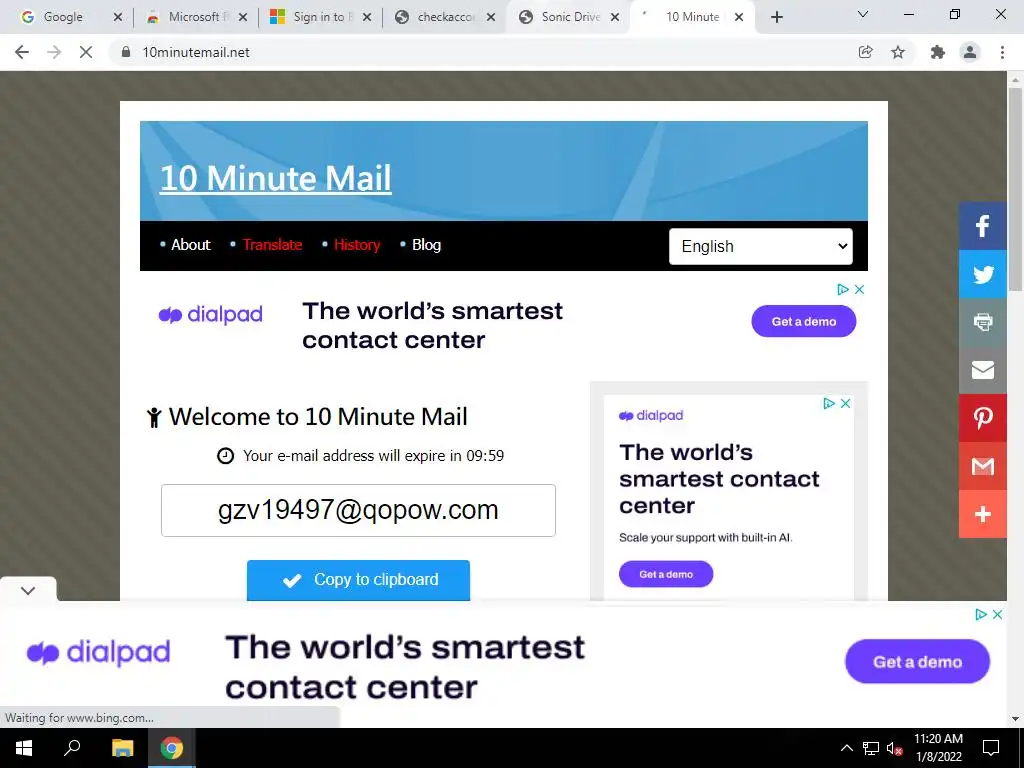Share page on Twitter sidebar icon
The image size is (1024, 768).
coord(983,274)
